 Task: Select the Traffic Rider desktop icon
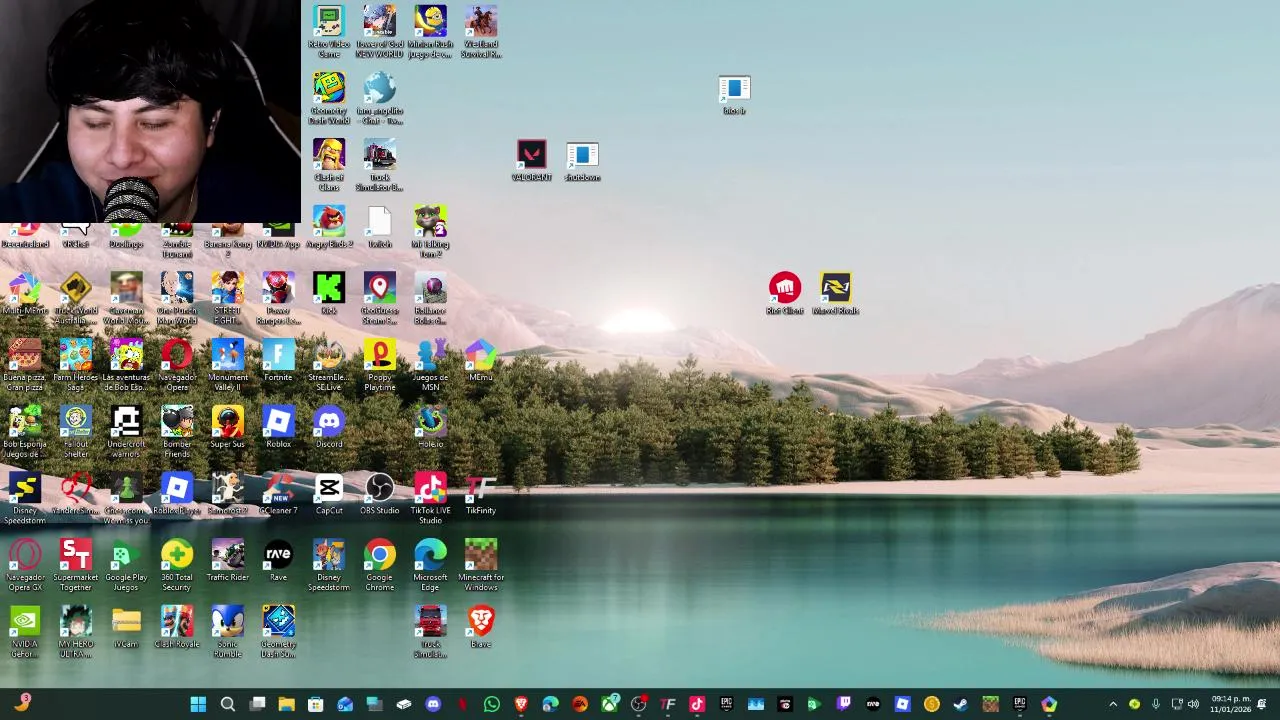click(x=227, y=561)
